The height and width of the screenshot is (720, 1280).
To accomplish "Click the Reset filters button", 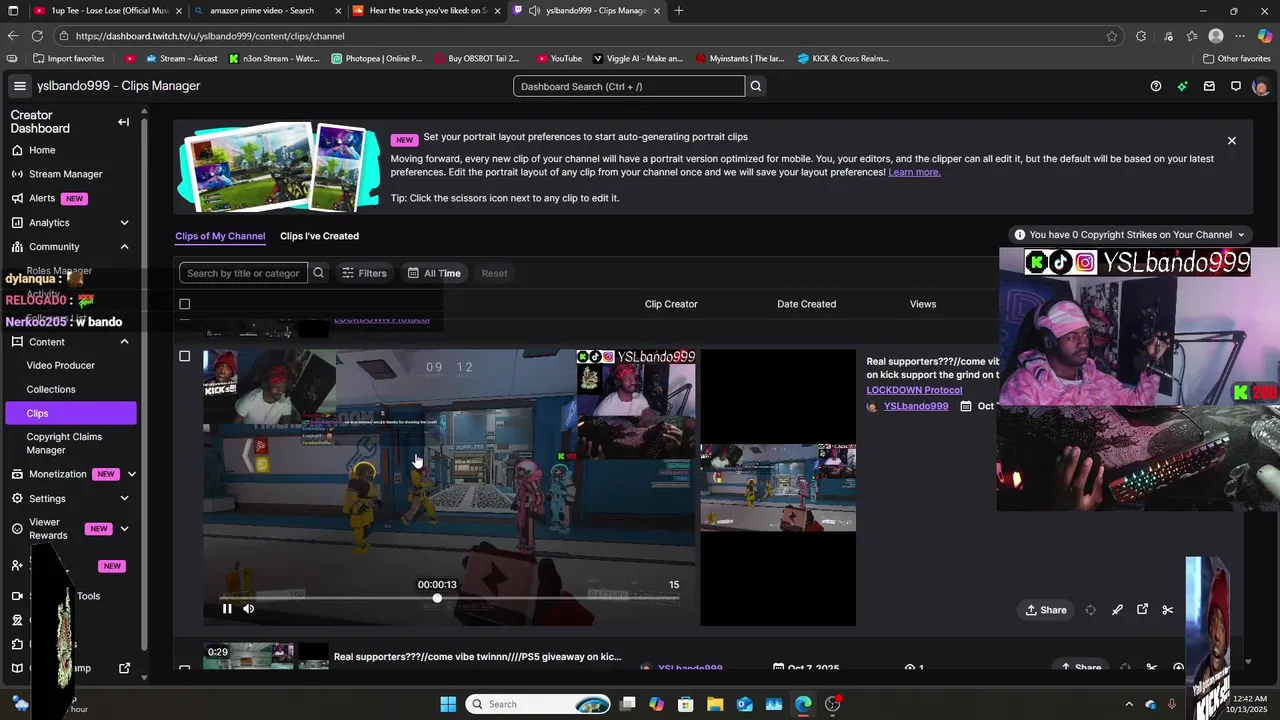I will 494,273.
